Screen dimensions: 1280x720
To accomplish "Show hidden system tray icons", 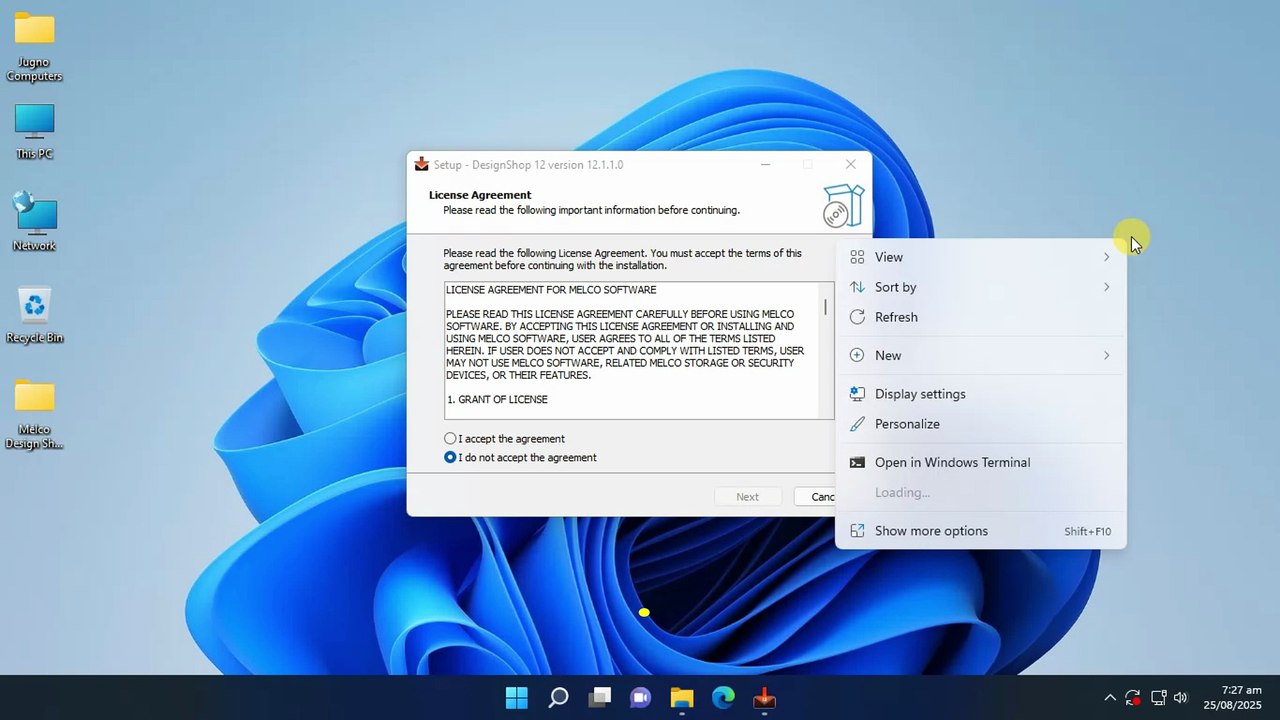I will tap(1109, 698).
